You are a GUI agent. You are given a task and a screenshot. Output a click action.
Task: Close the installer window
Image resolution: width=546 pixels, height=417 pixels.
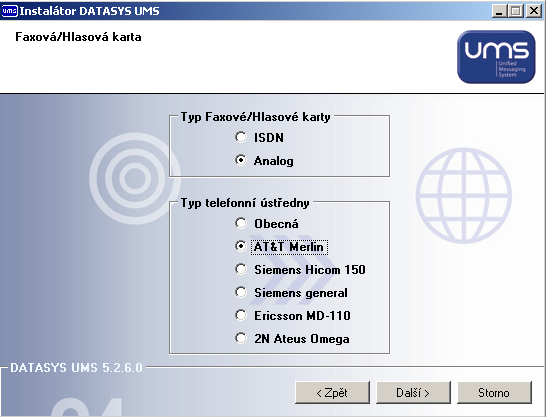point(534,11)
